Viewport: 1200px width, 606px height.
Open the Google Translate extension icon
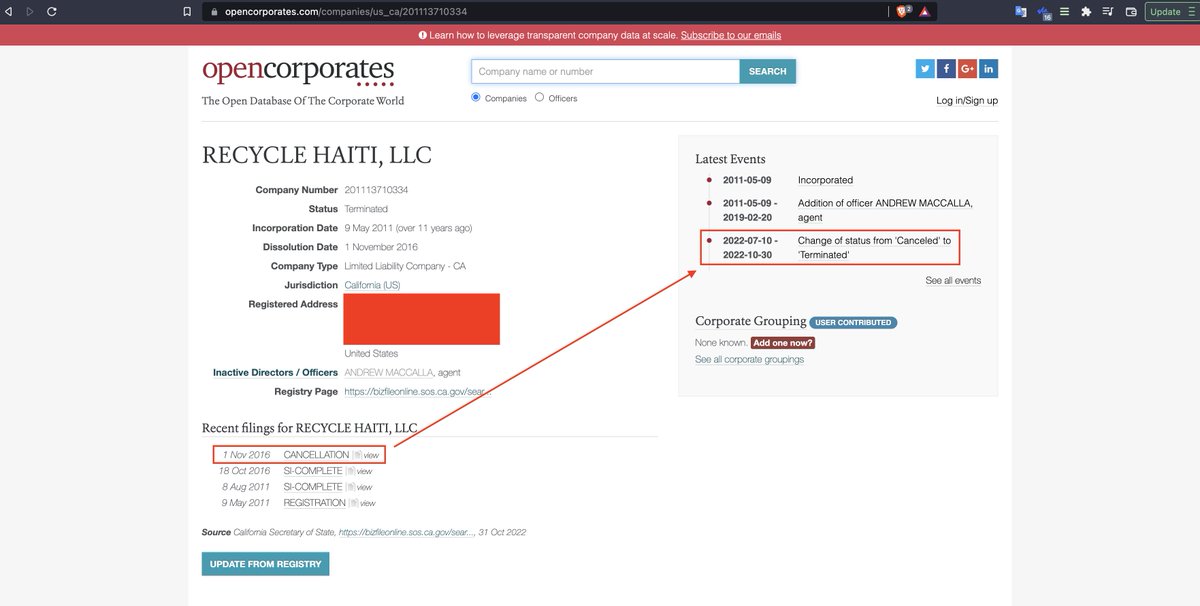tap(1021, 11)
